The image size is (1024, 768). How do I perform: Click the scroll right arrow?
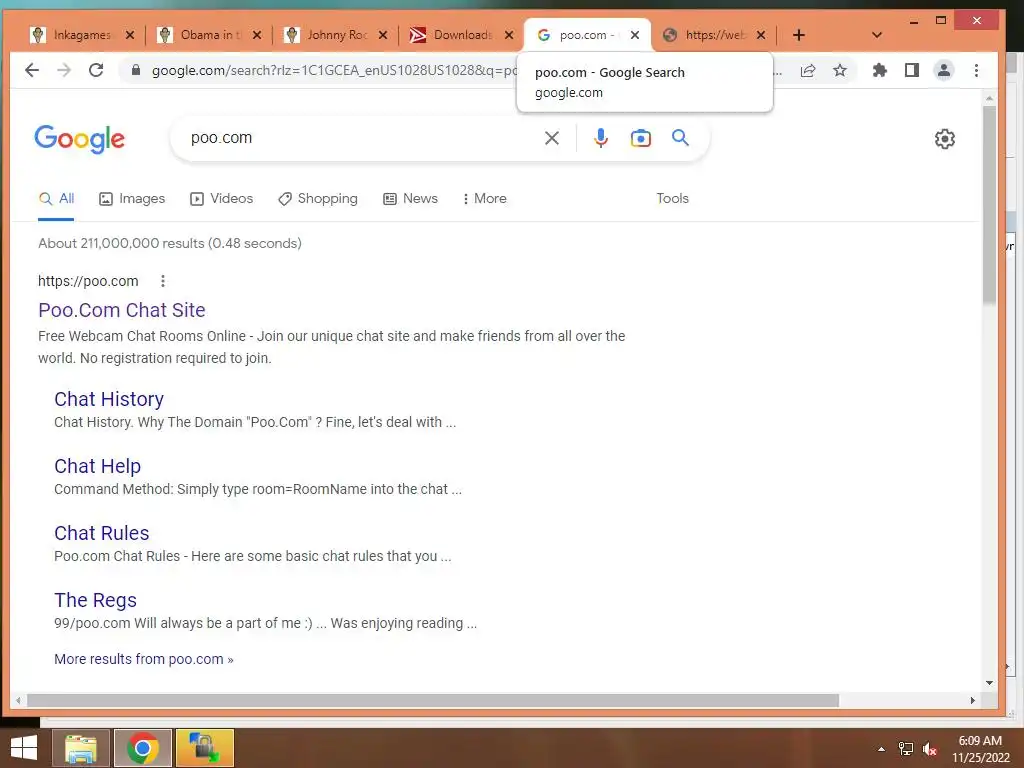click(972, 701)
